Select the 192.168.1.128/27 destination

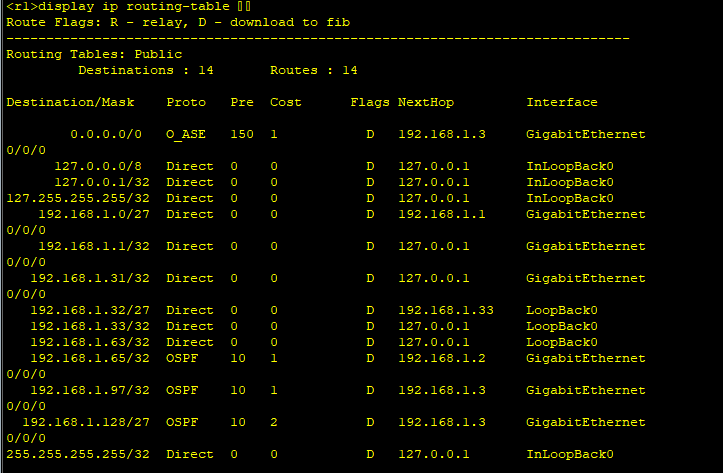click(86, 422)
